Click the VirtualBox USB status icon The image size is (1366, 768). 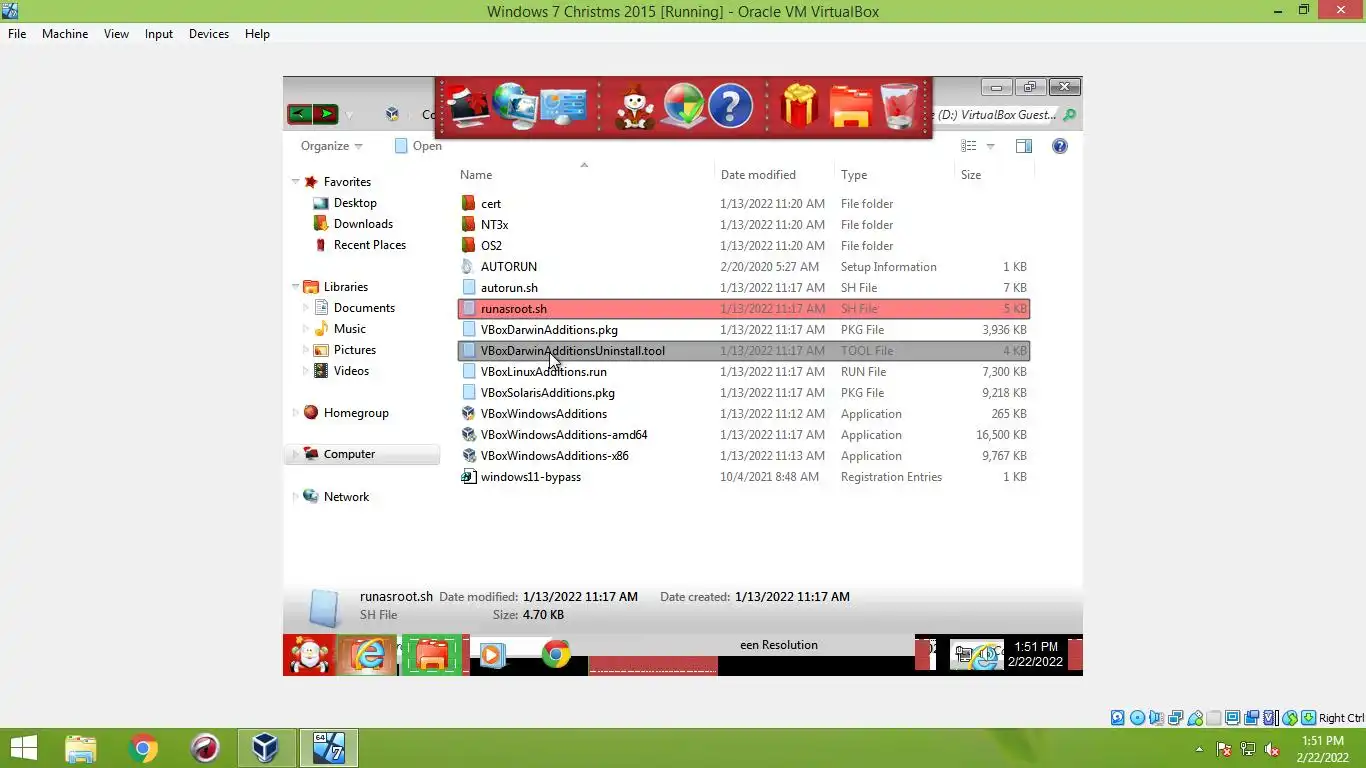1195,718
